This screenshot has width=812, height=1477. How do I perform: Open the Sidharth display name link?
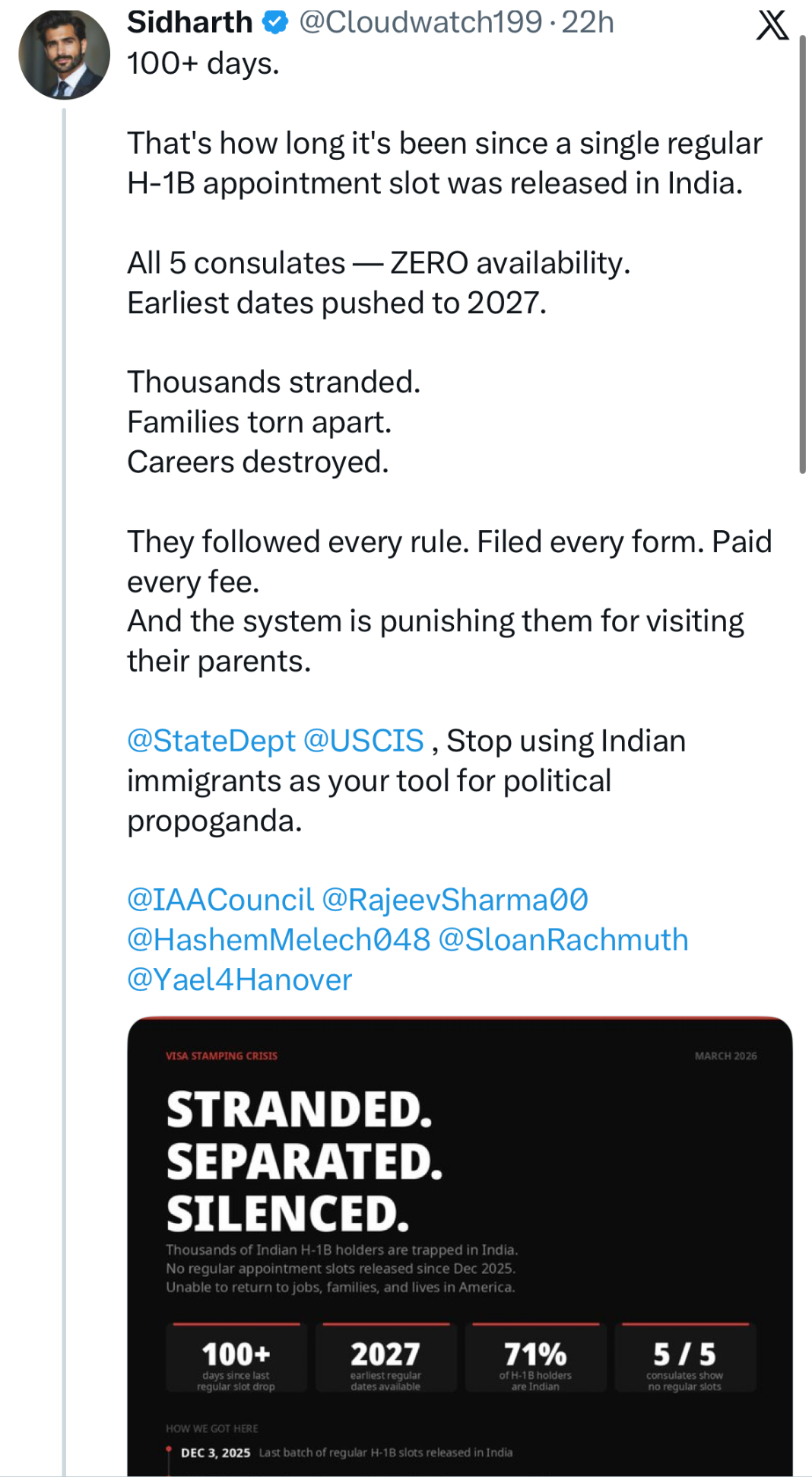click(189, 23)
